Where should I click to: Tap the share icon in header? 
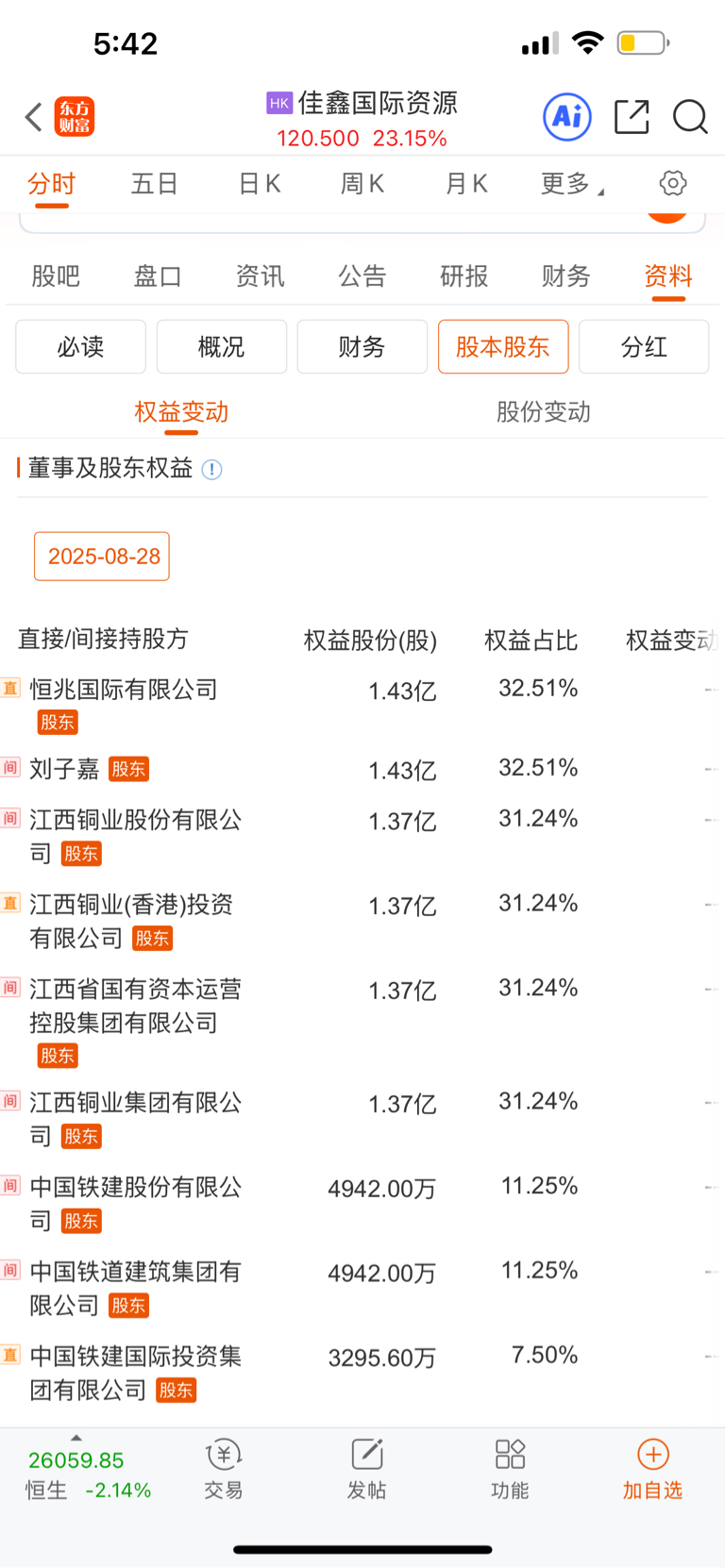click(632, 117)
